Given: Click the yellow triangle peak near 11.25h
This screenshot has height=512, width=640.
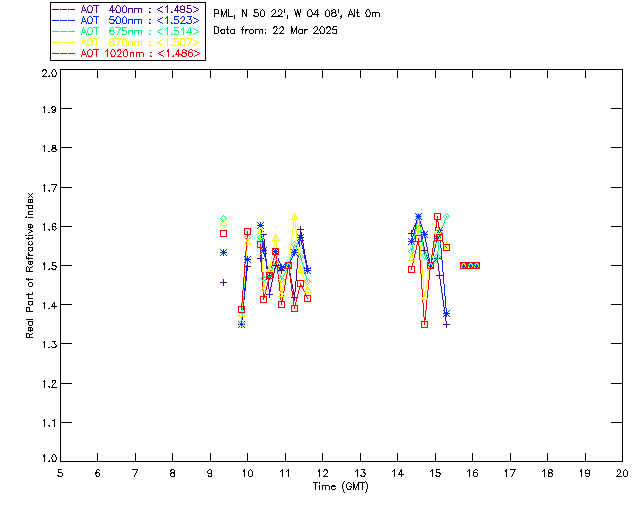Looking at the screenshot, I should tap(295, 217).
